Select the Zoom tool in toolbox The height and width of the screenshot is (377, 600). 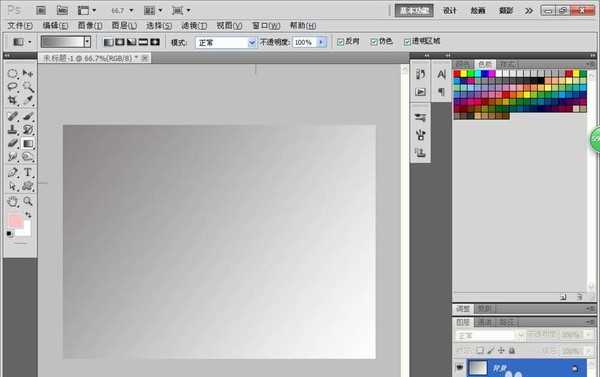tap(28, 201)
